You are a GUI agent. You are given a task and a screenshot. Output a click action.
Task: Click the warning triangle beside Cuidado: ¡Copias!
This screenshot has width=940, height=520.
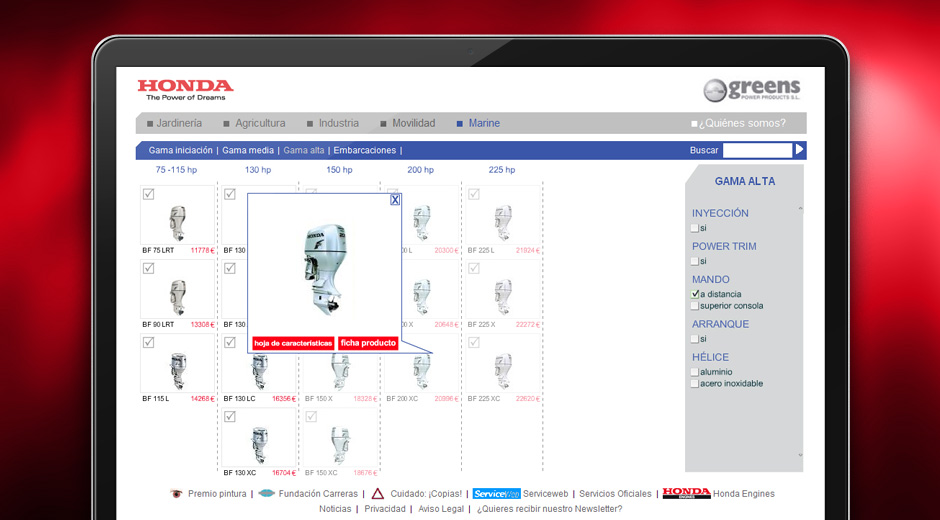378,494
